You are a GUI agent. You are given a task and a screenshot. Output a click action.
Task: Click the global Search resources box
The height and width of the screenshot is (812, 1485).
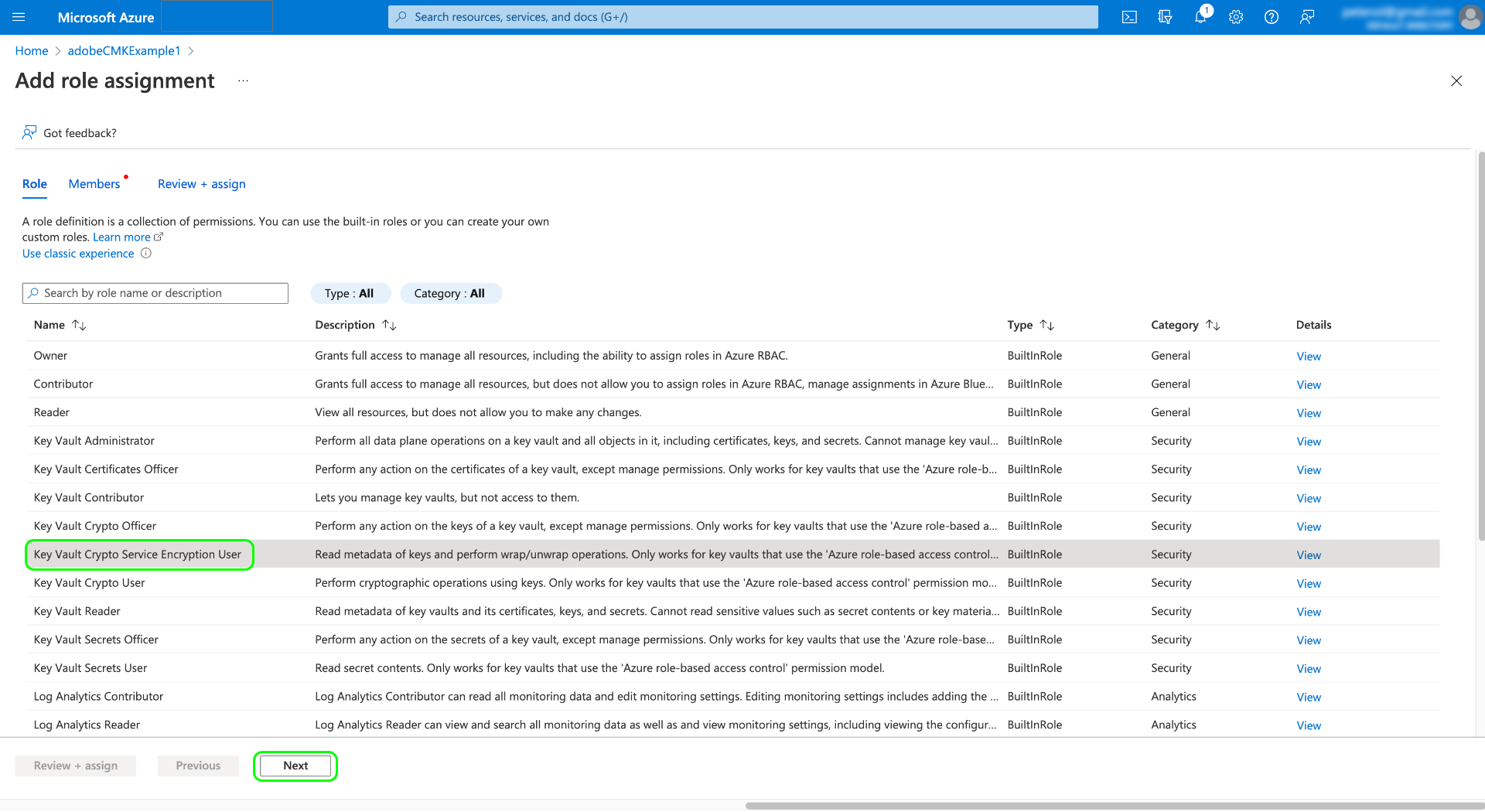point(743,17)
